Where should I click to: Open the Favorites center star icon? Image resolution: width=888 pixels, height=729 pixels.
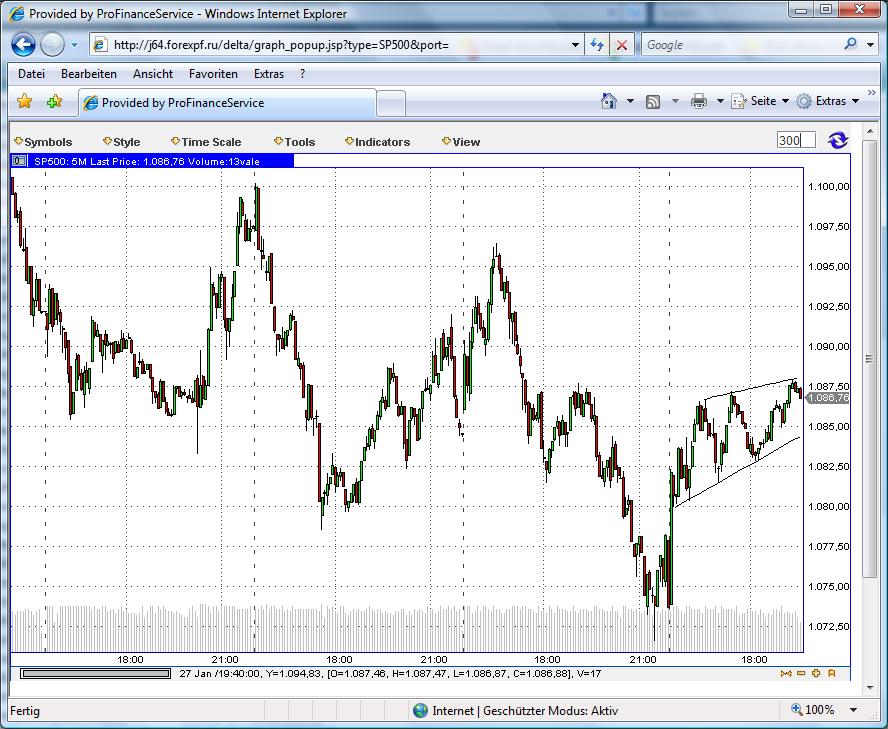point(24,101)
